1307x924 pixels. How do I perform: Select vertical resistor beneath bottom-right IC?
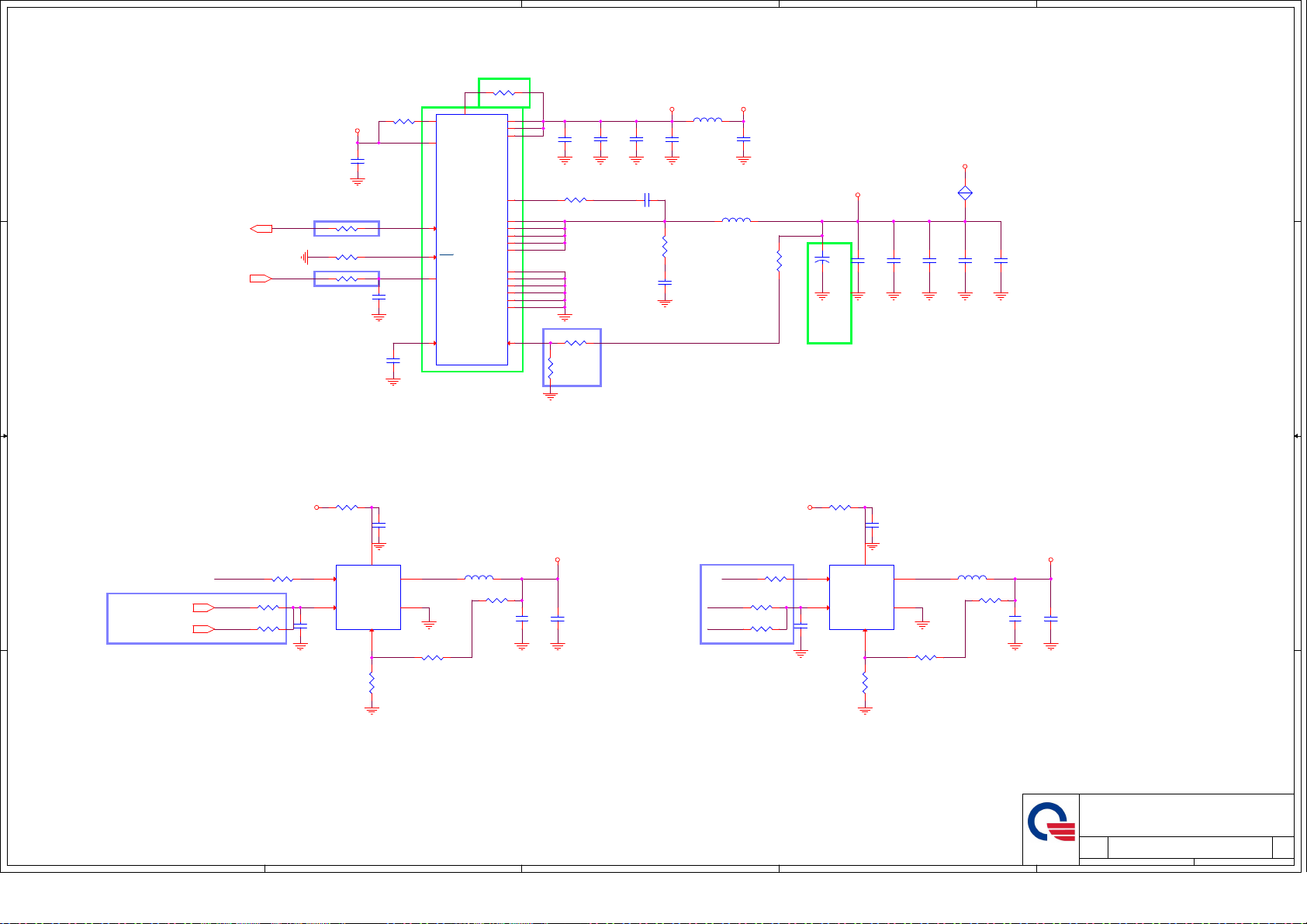point(865,683)
